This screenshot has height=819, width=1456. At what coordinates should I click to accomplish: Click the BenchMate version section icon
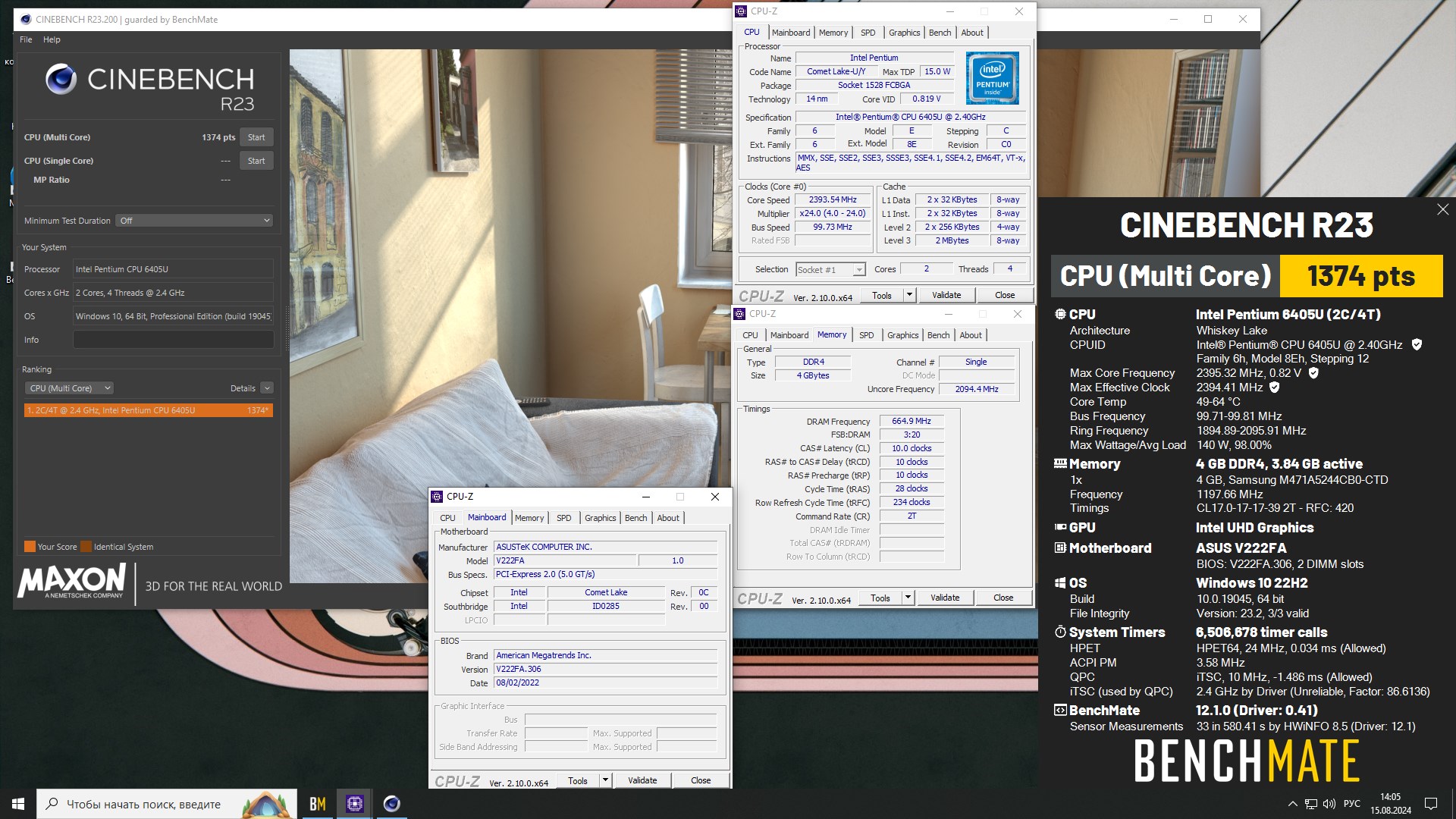[1060, 710]
